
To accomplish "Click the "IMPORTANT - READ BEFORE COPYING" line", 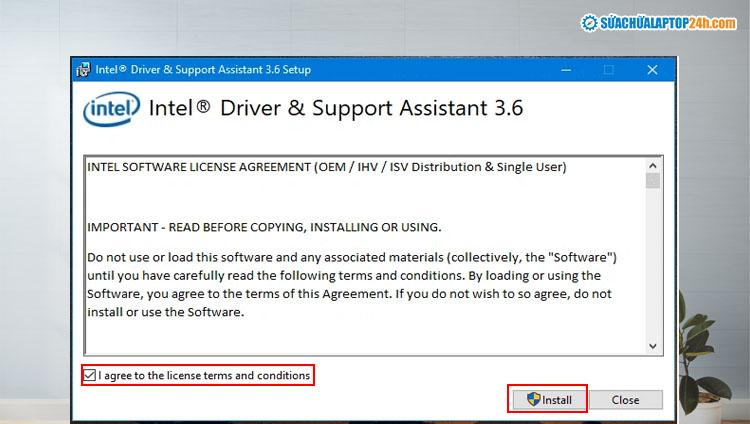I will 264,227.
